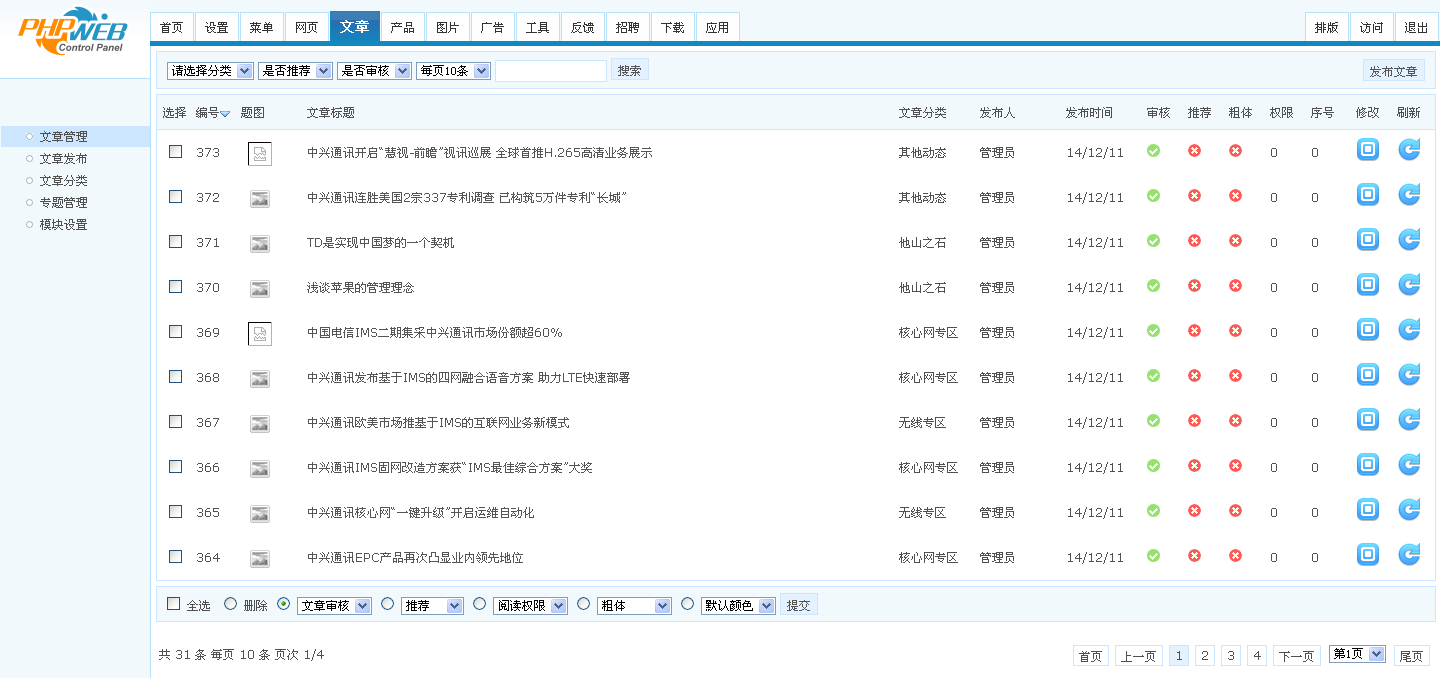The width and height of the screenshot is (1440, 678).
Task: Open the 每页10条 page size dropdown
Action: pyautogui.click(x=453, y=71)
